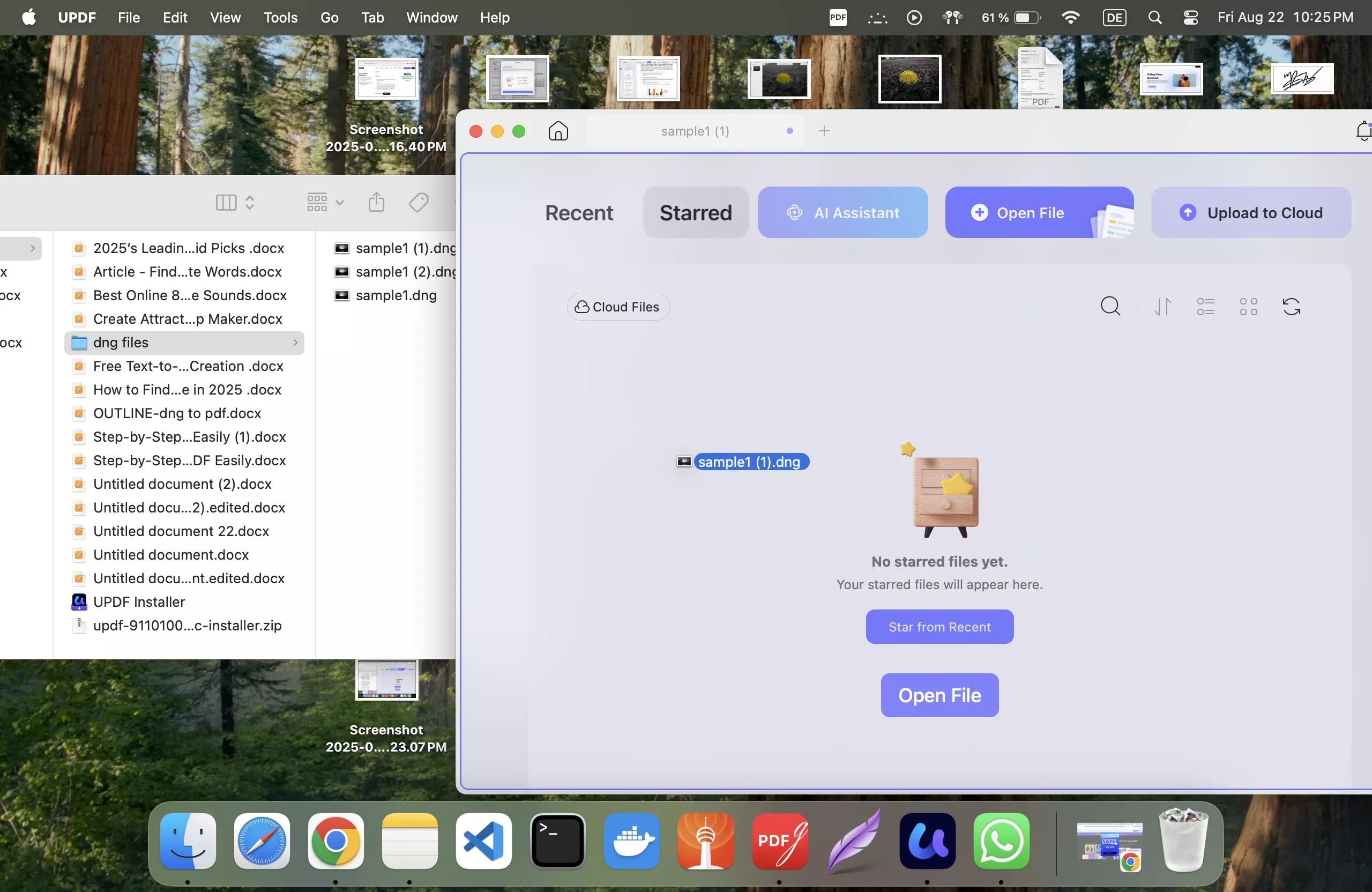1372x892 pixels.
Task: Open Control Center in the menu bar
Action: (x=1190, y=18)
